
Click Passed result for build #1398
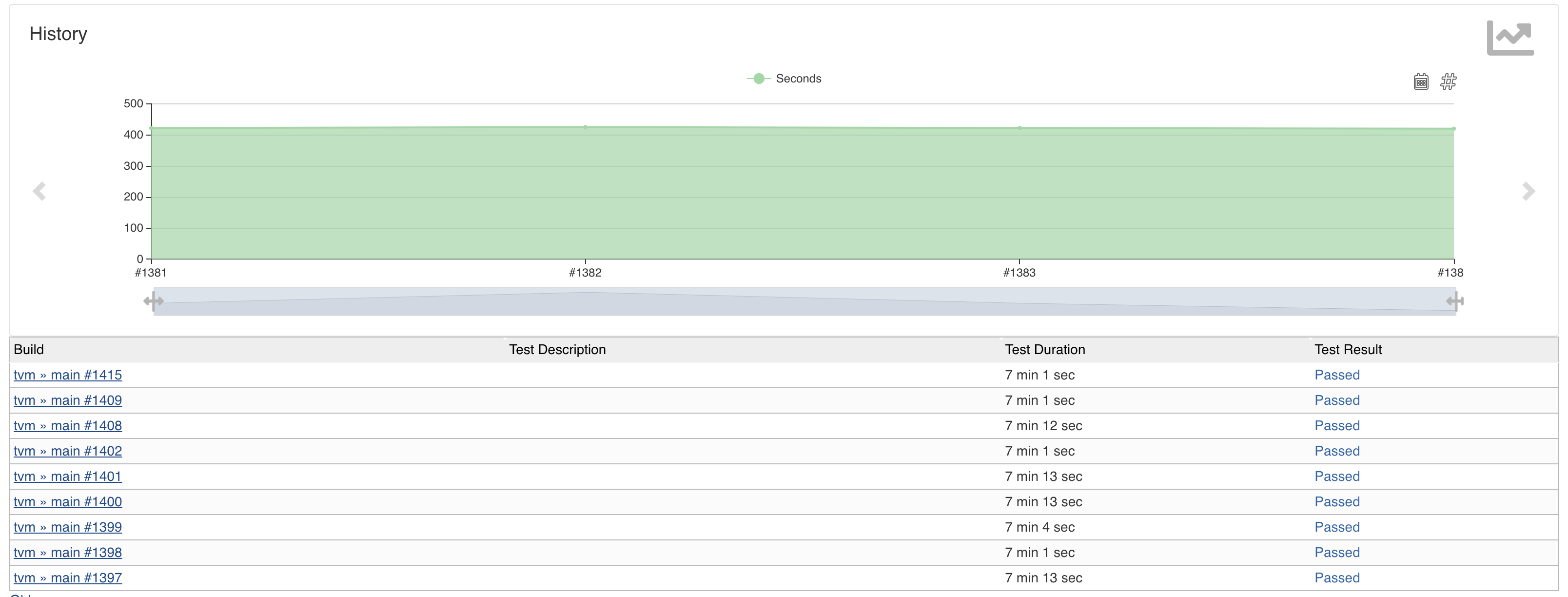point(1337,553)
